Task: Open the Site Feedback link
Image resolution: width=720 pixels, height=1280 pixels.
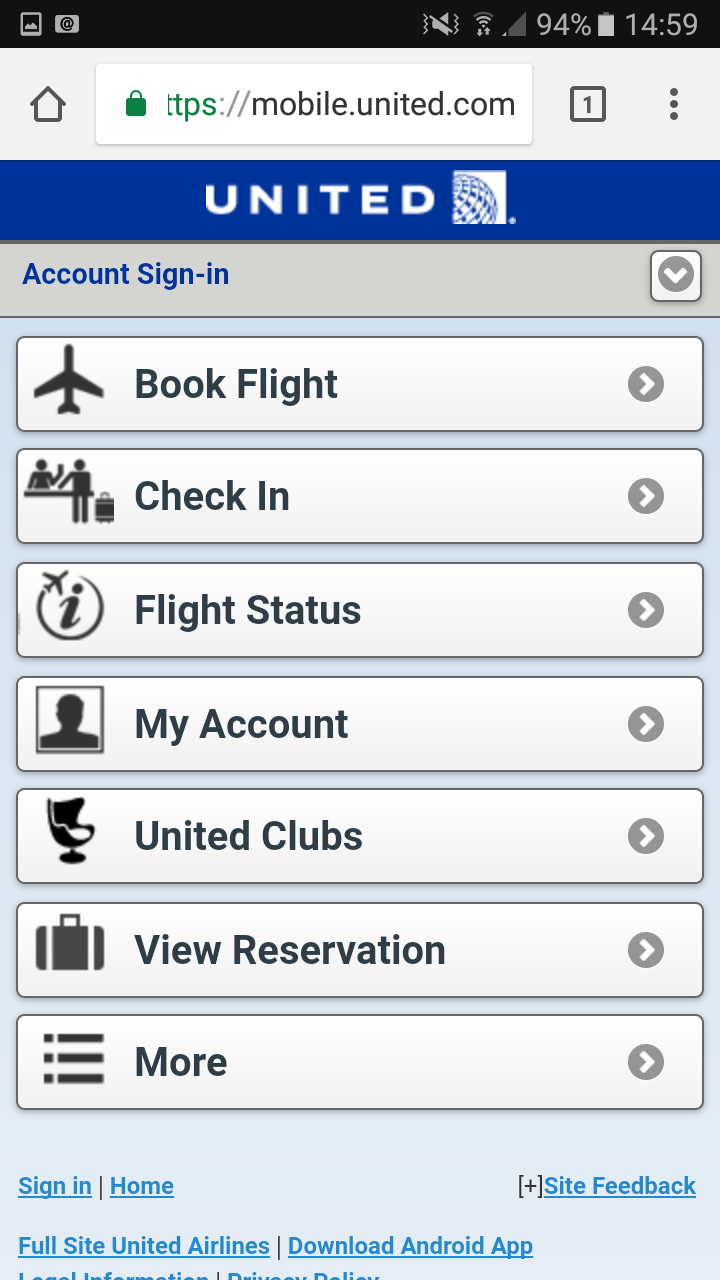Action: click(620, 1186)
